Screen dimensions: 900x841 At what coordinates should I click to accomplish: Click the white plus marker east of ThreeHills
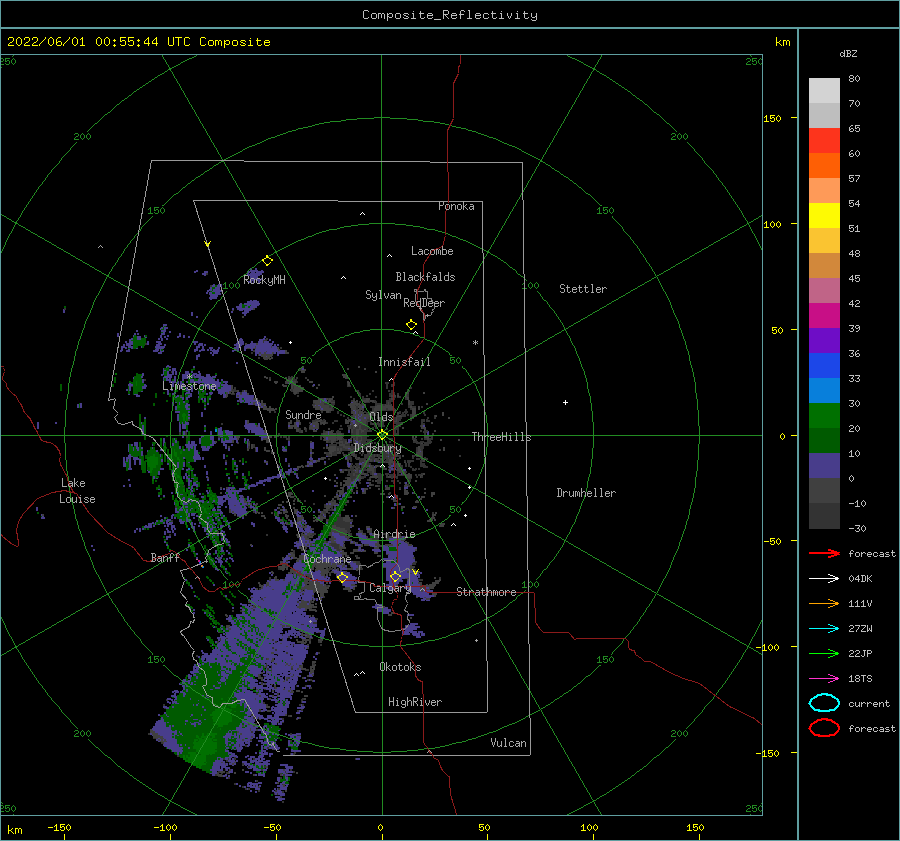565,402
